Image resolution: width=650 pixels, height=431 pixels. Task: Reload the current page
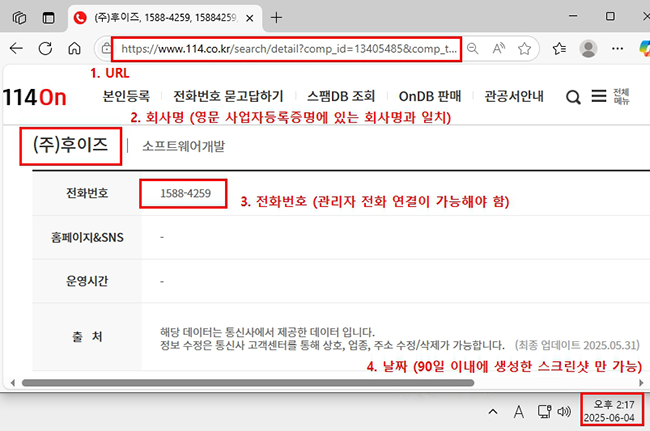(x=45, y=48)
